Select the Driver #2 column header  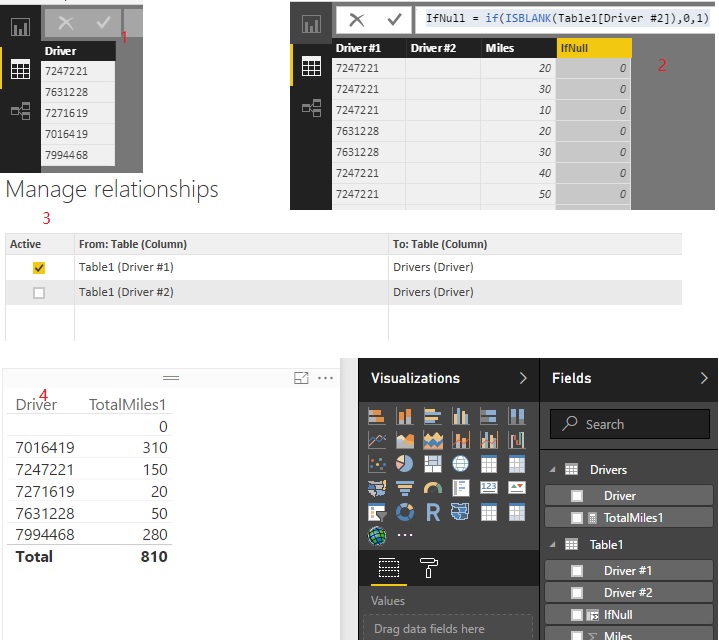pyautogui.click(x=443, y=48)
